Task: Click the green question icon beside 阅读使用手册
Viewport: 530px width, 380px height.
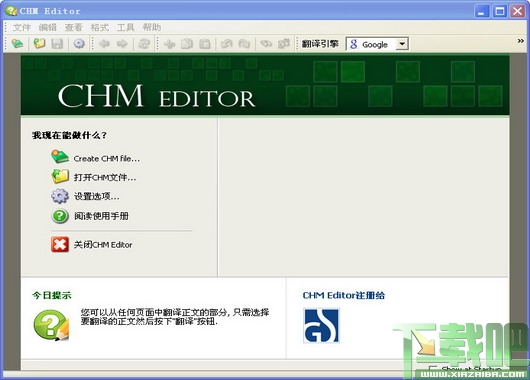Action: pyautogui.click(x=60, y=216)
